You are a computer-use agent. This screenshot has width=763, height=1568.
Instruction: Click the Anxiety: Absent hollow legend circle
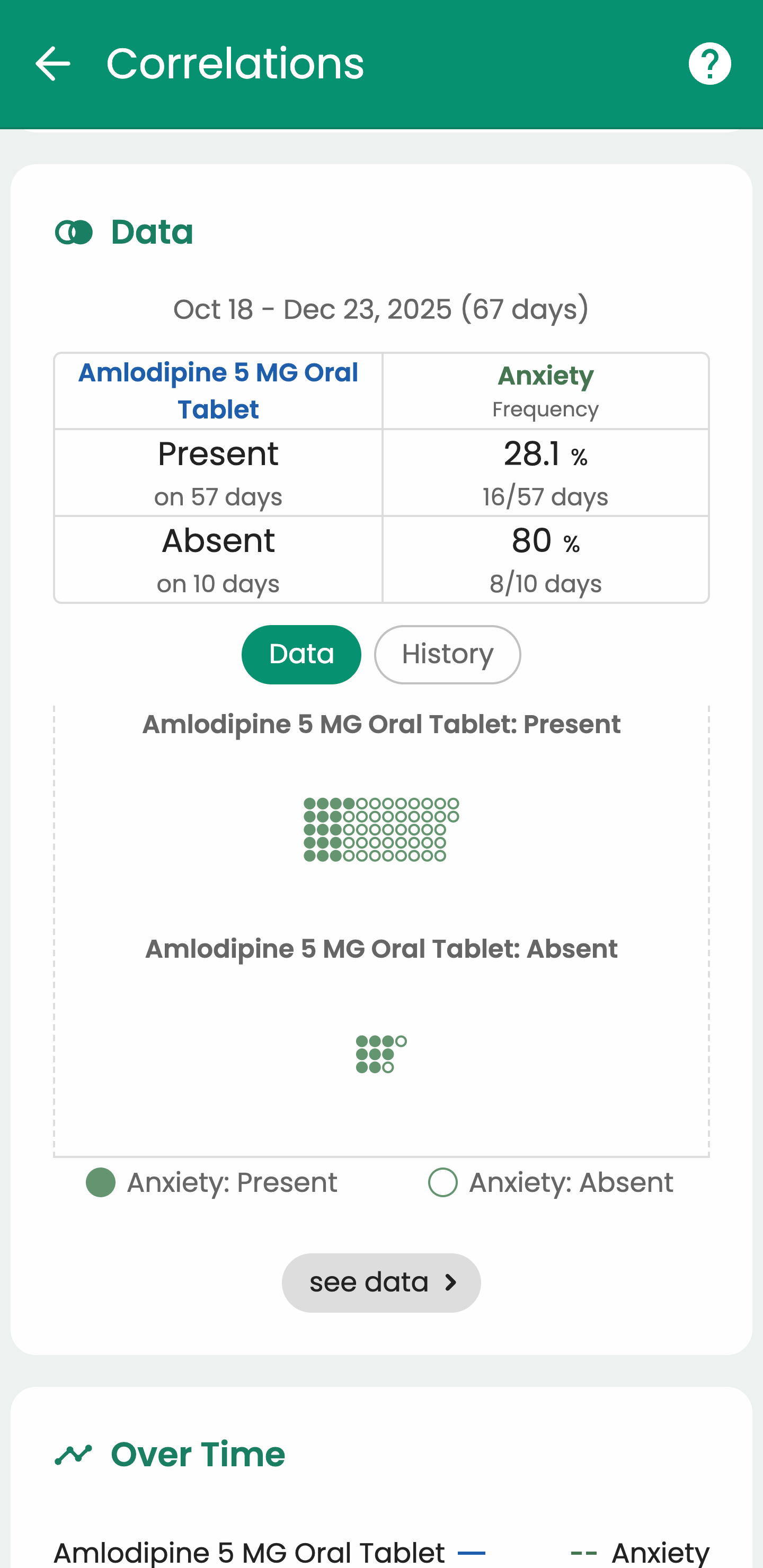(442, 1183)
